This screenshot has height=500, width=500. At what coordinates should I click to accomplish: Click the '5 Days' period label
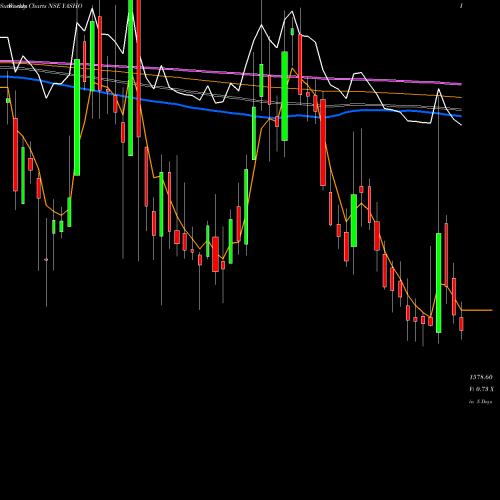coord(484,402)
